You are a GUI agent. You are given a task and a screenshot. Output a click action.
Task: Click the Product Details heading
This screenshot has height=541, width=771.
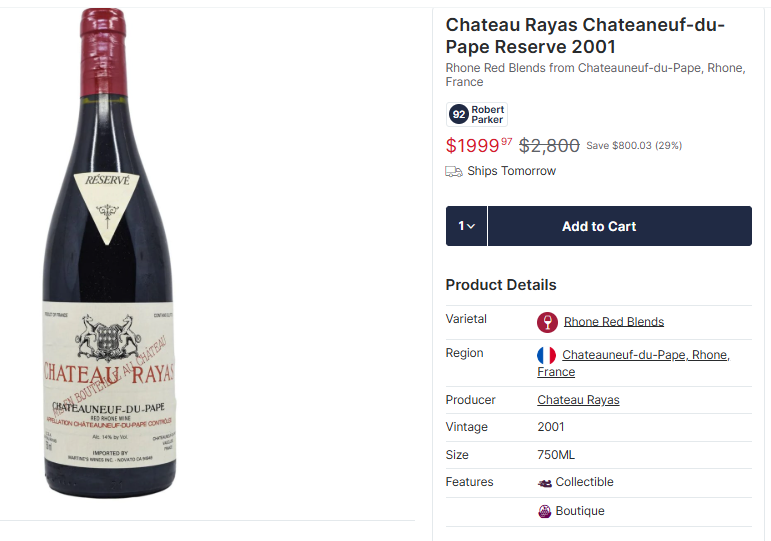coord(501,285)
